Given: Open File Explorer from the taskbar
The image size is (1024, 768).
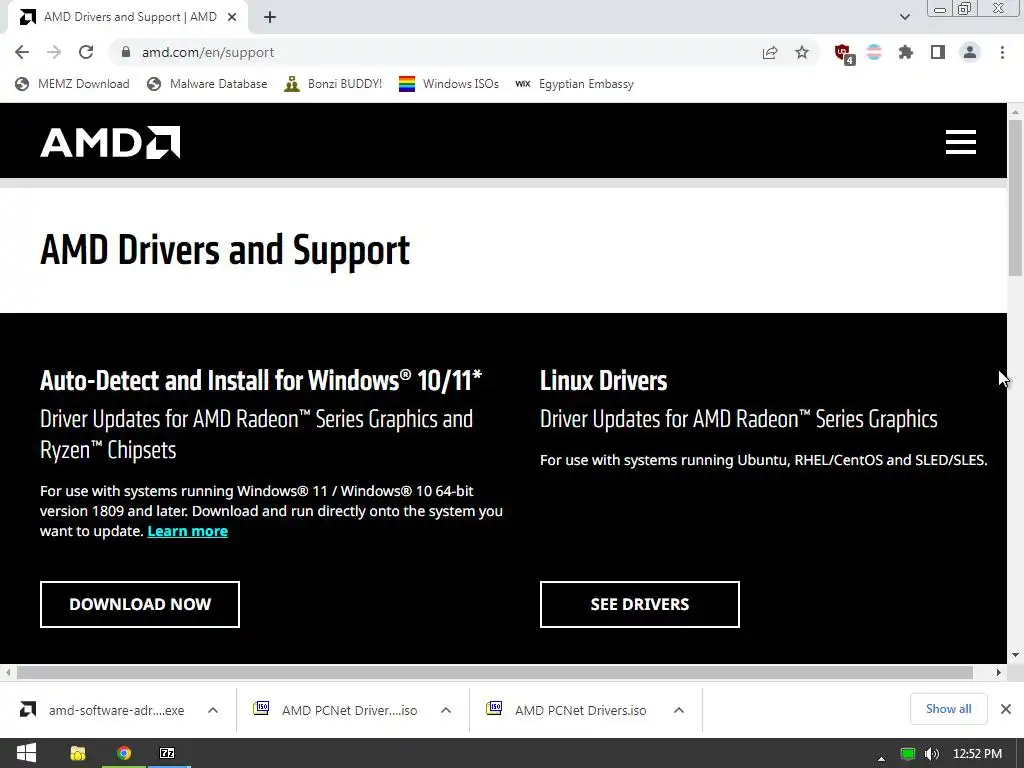Looking at the screenshot, I should 78,753.
